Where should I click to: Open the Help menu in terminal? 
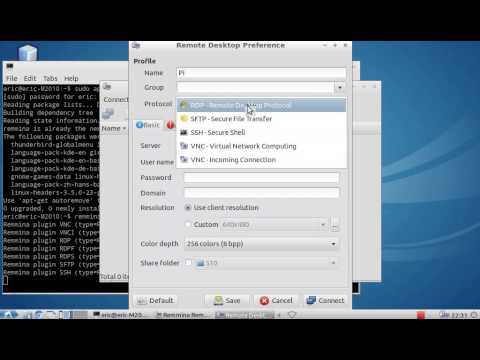tap(71, 78)
